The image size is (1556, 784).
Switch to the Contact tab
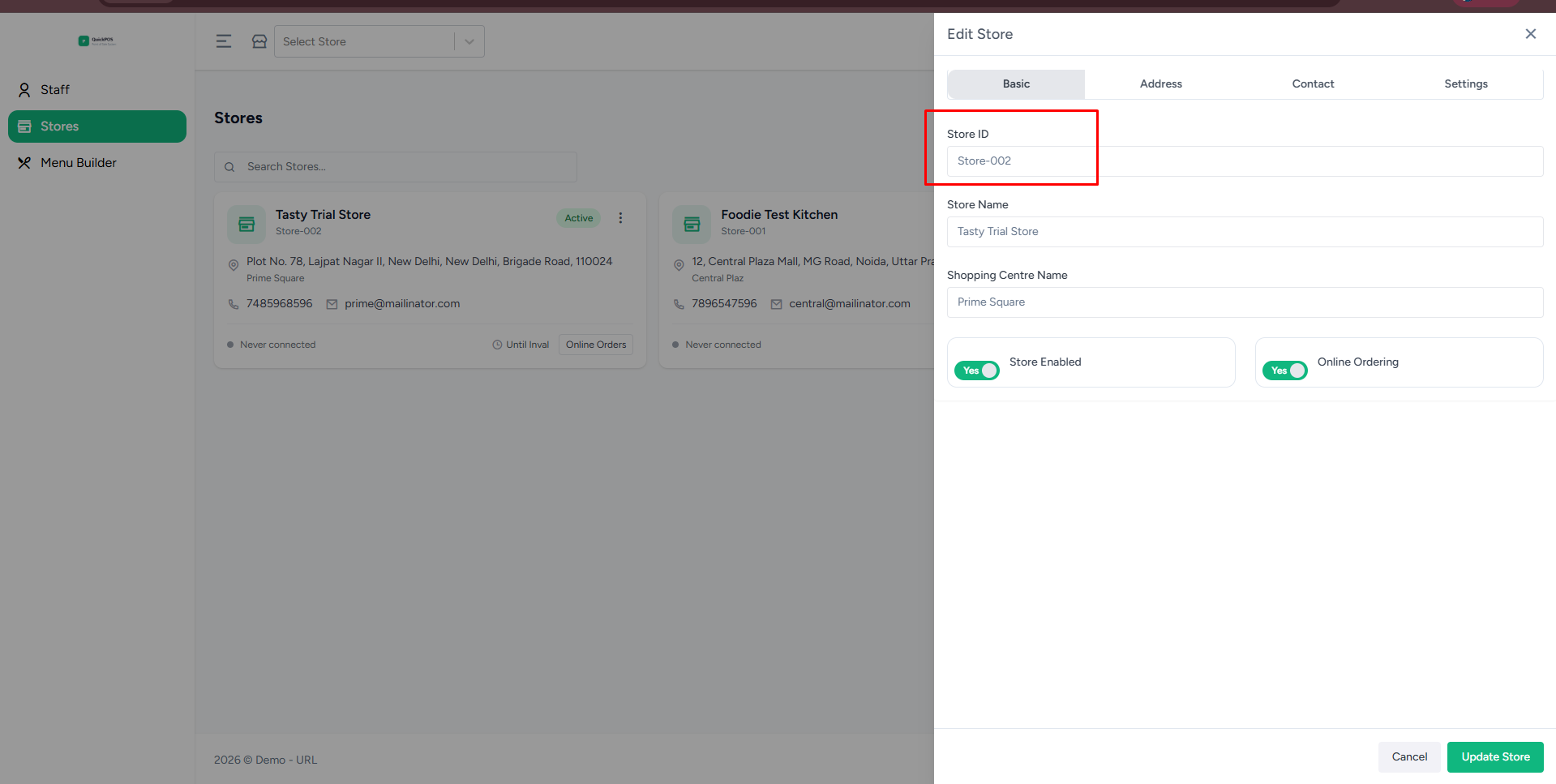[1313, 84]
